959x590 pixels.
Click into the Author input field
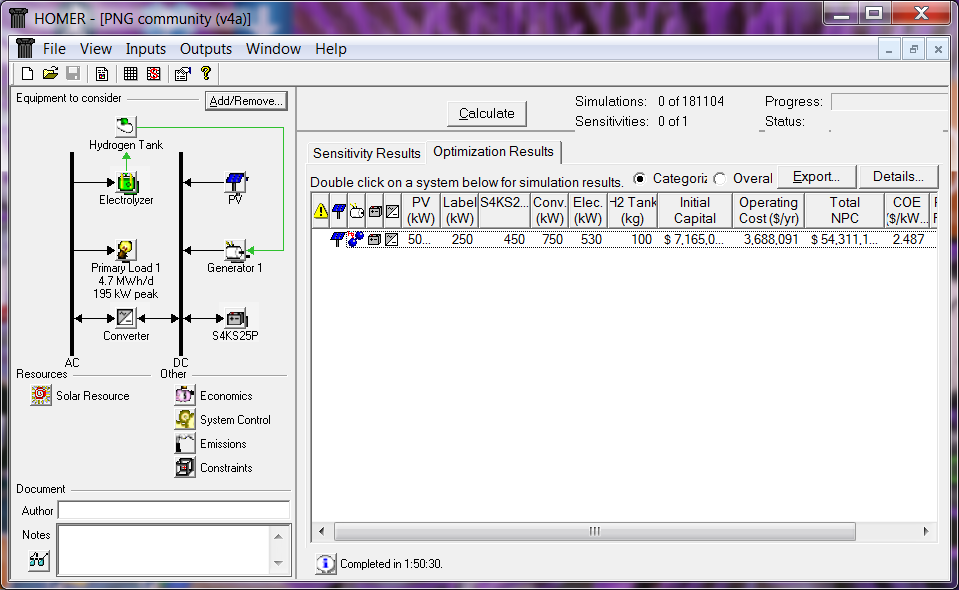click(173, 511)
